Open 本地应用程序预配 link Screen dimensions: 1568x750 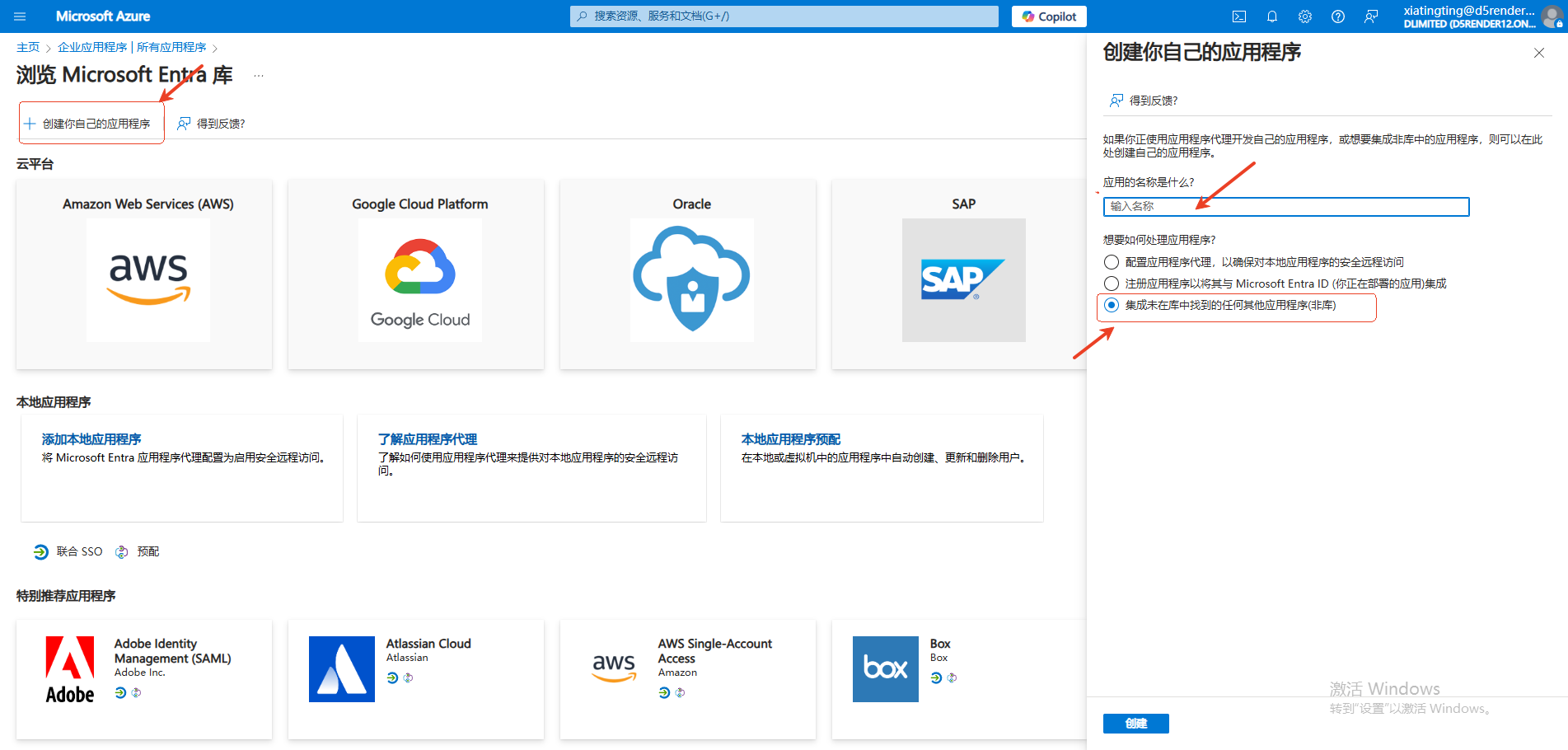click(791, 439)
